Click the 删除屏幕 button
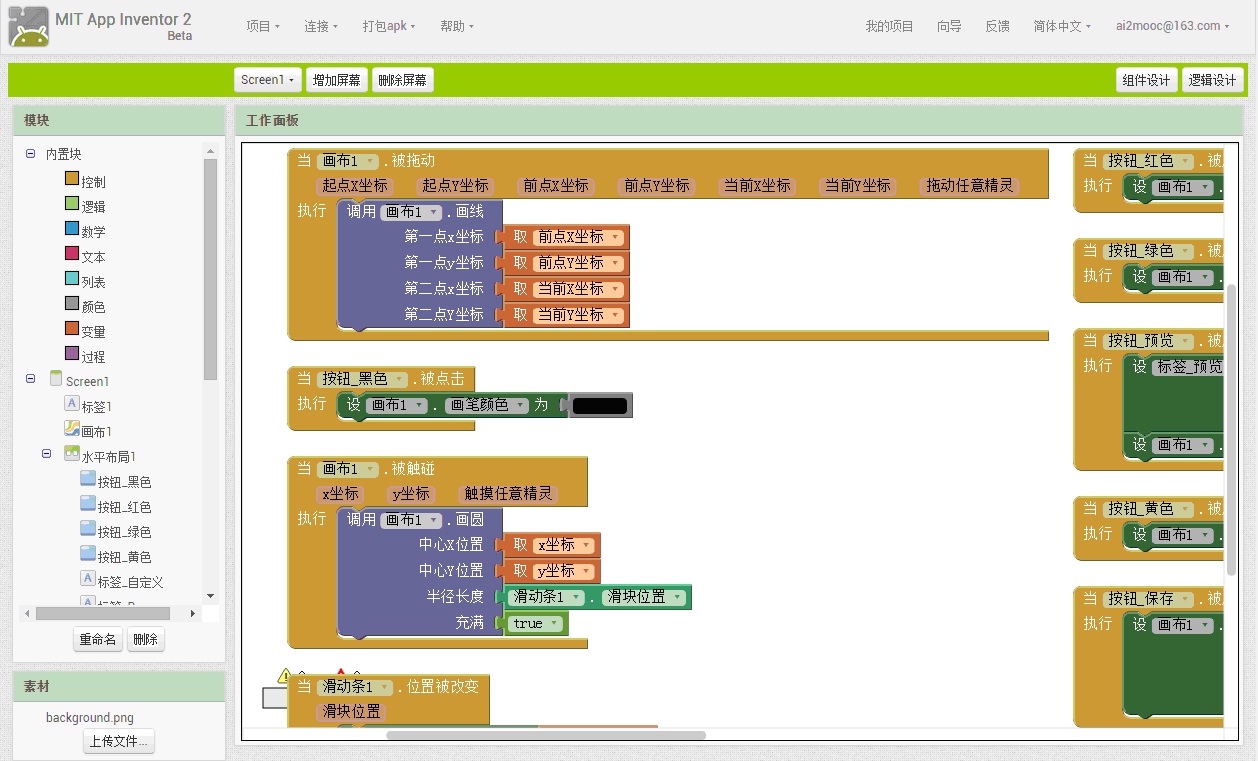This screenshot has height=761, width=1258. click(x=402, y=80)
